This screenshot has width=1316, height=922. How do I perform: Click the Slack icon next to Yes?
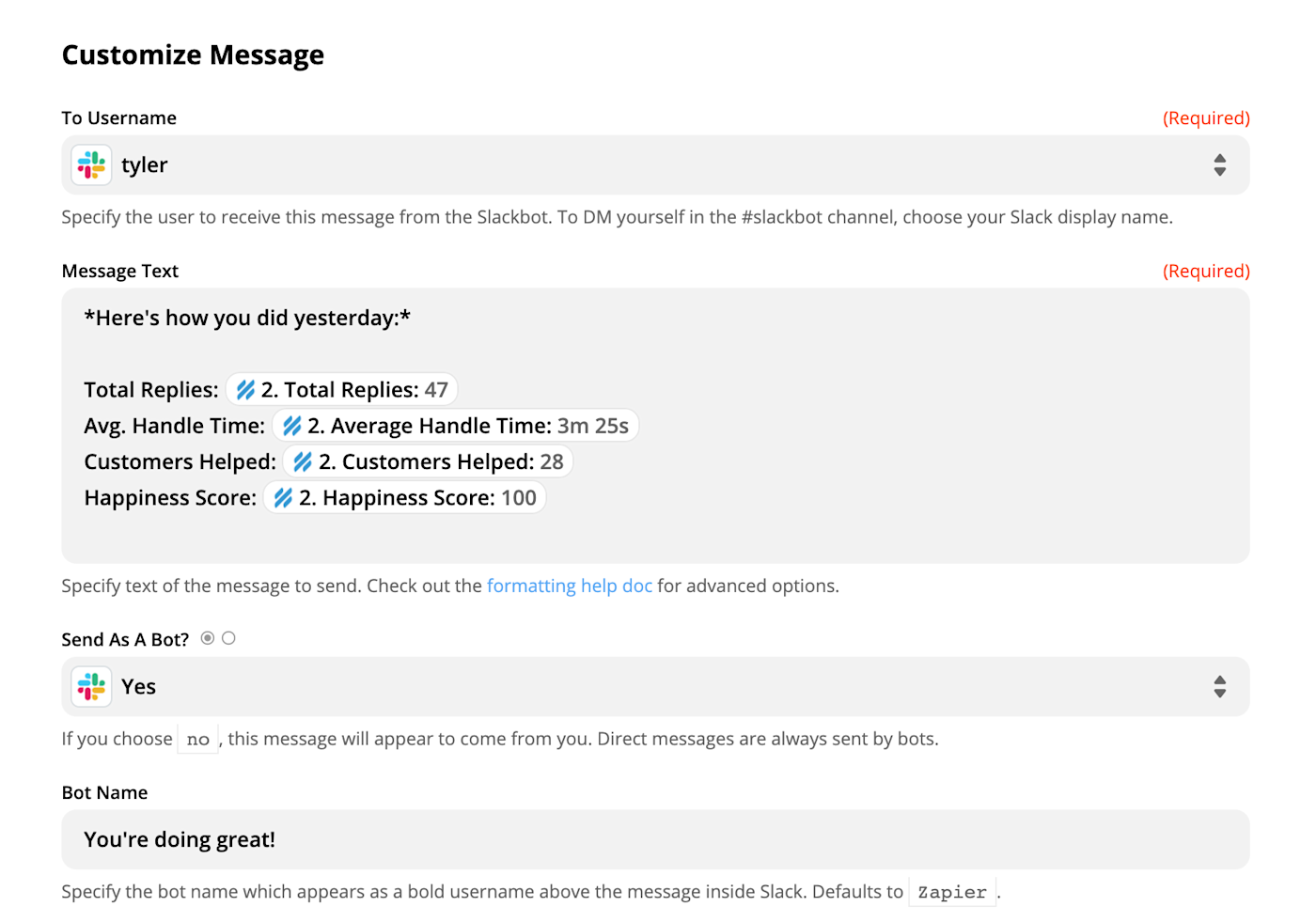point(91,687)
